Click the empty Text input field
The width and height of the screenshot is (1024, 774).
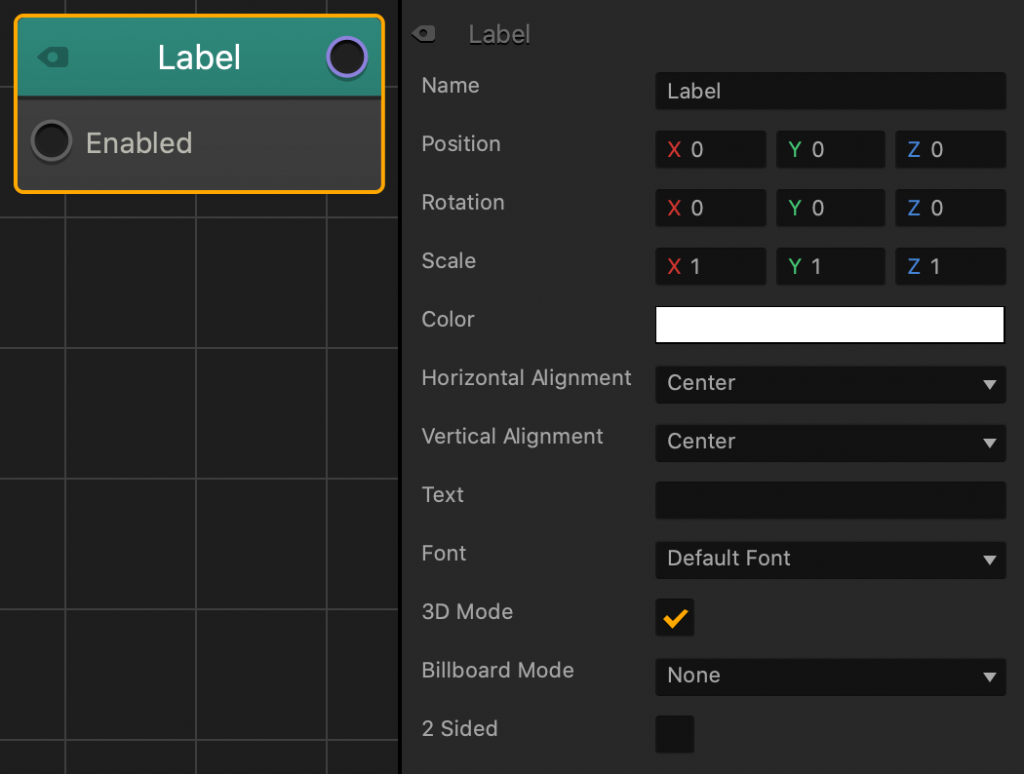pyautogui.click(x=830, y=500)
